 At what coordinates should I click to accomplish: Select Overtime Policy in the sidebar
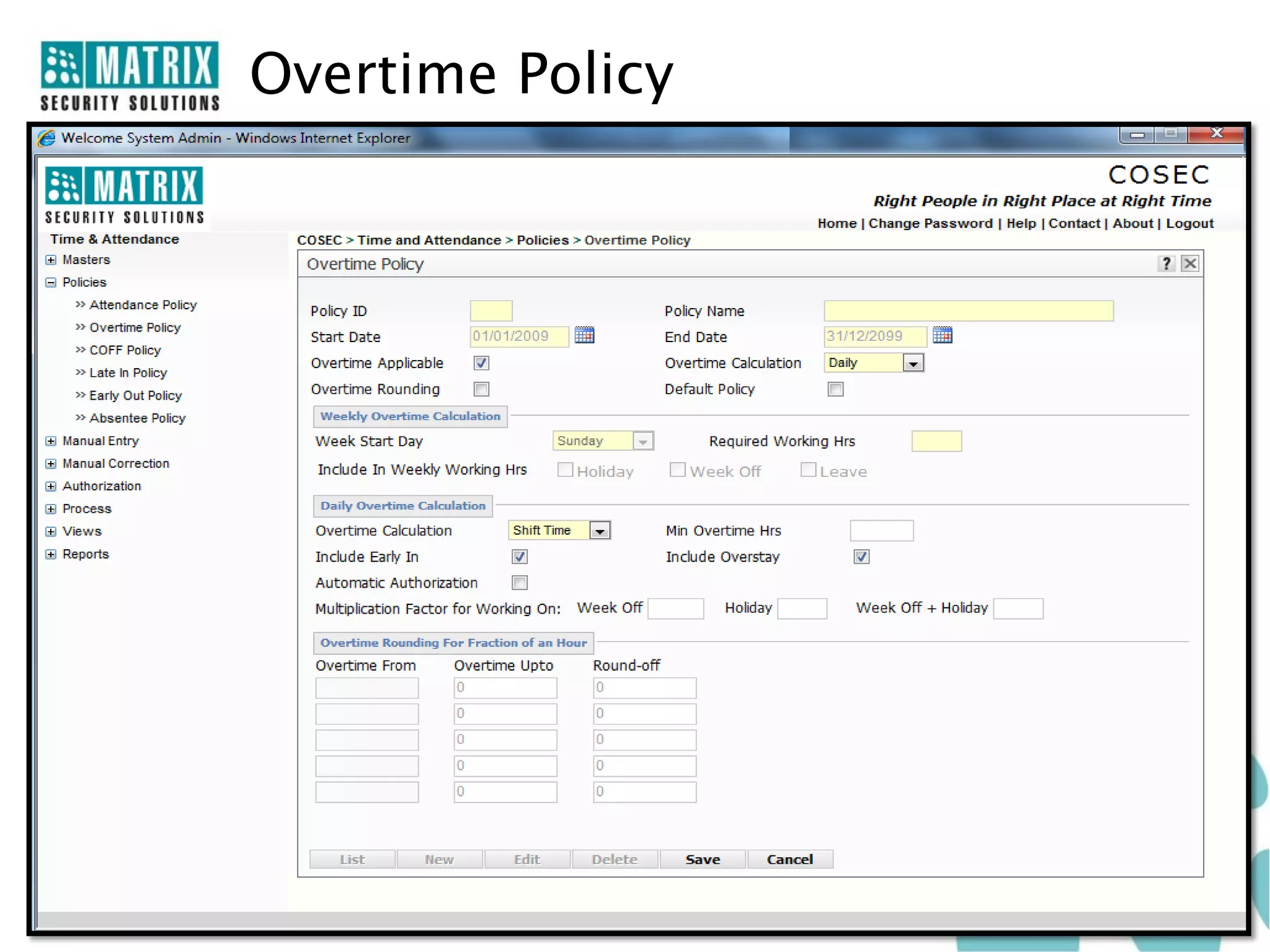pyautogui.click(x=135, y=327)
